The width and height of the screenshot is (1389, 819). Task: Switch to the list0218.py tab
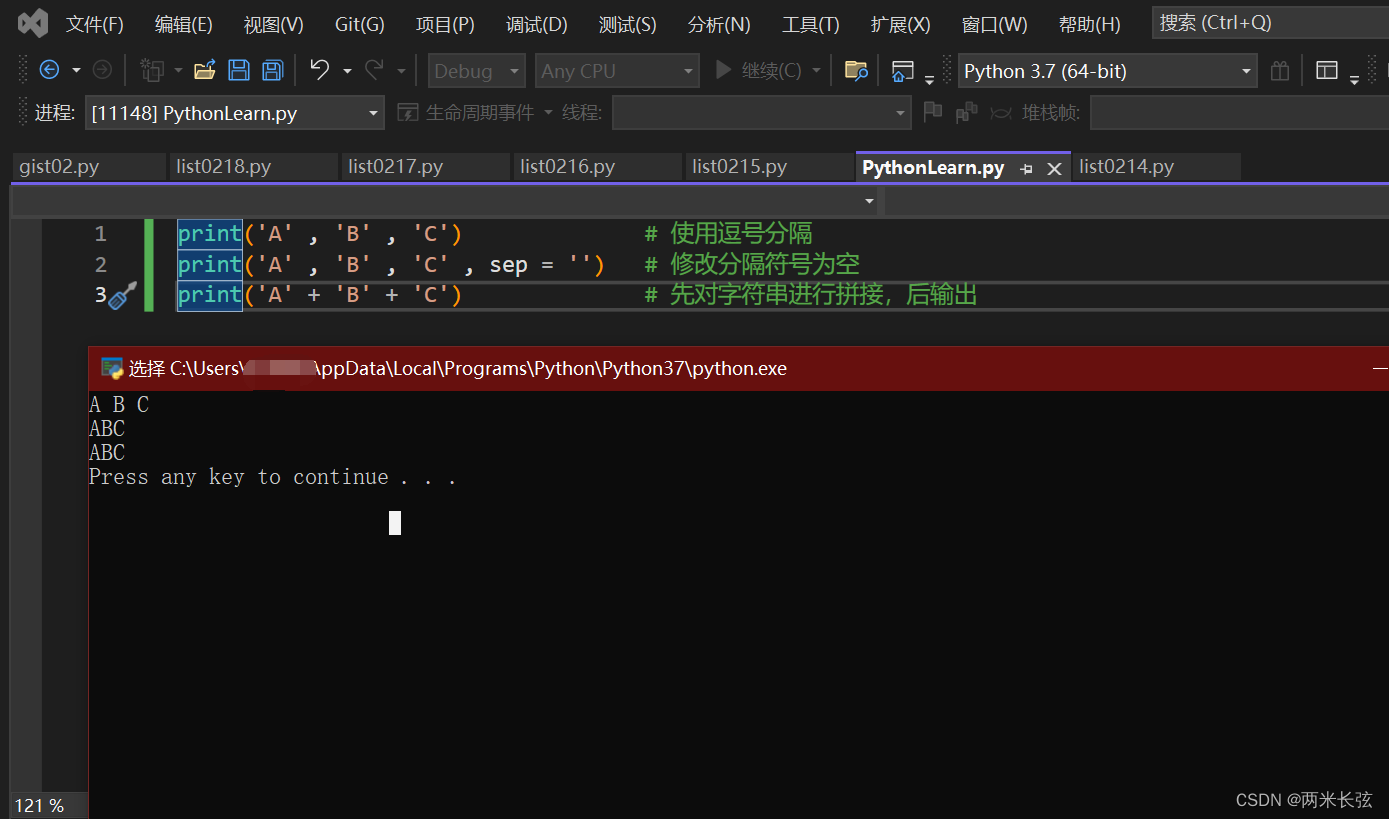253,167
